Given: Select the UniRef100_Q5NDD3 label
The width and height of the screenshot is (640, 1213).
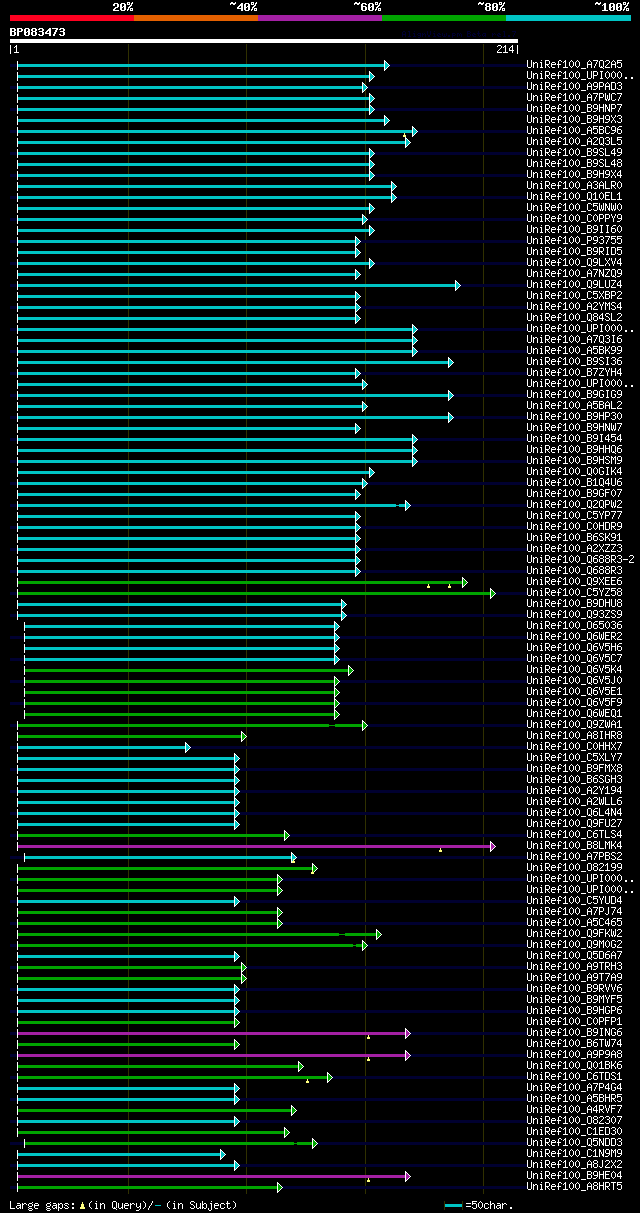Looking at the screenshot, I should point(576,1143).
